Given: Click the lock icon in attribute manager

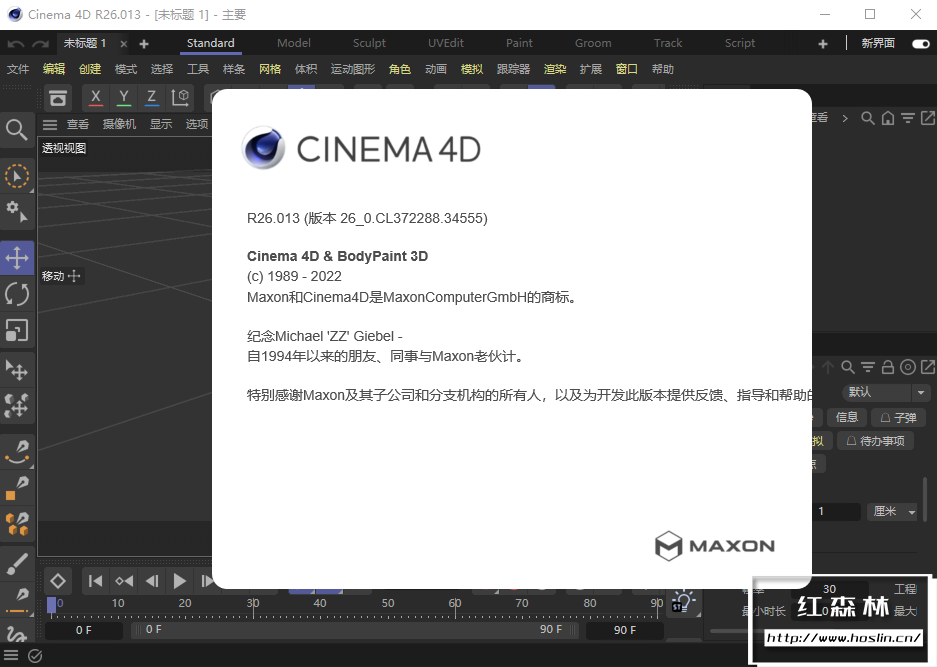Looking at the screenshot, I should pos(888,367).
